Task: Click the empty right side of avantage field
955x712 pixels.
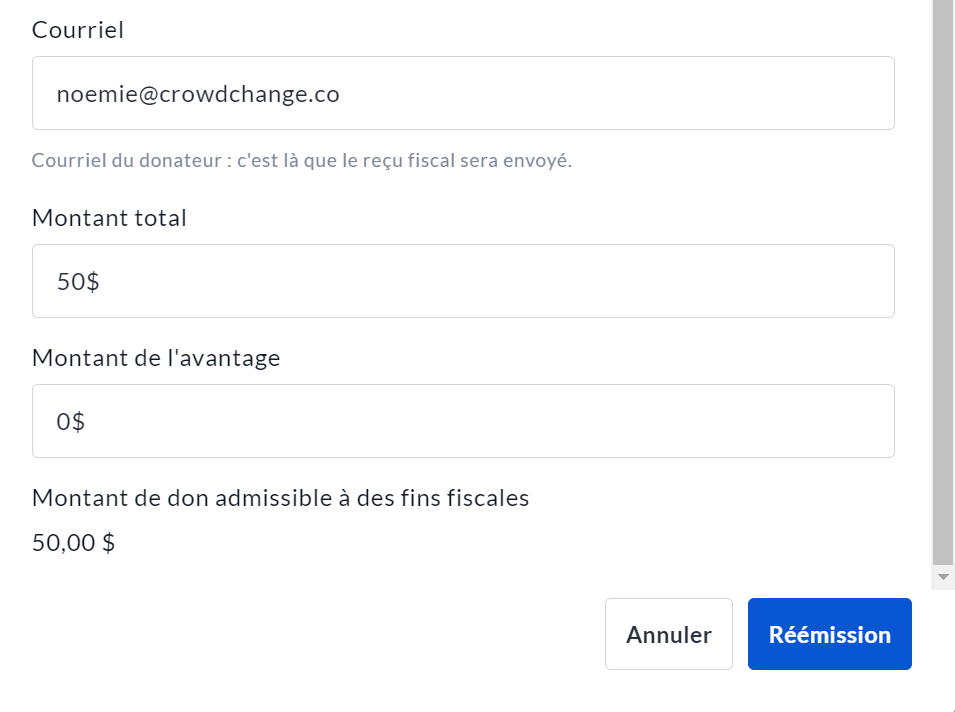Action: point(700,421)
